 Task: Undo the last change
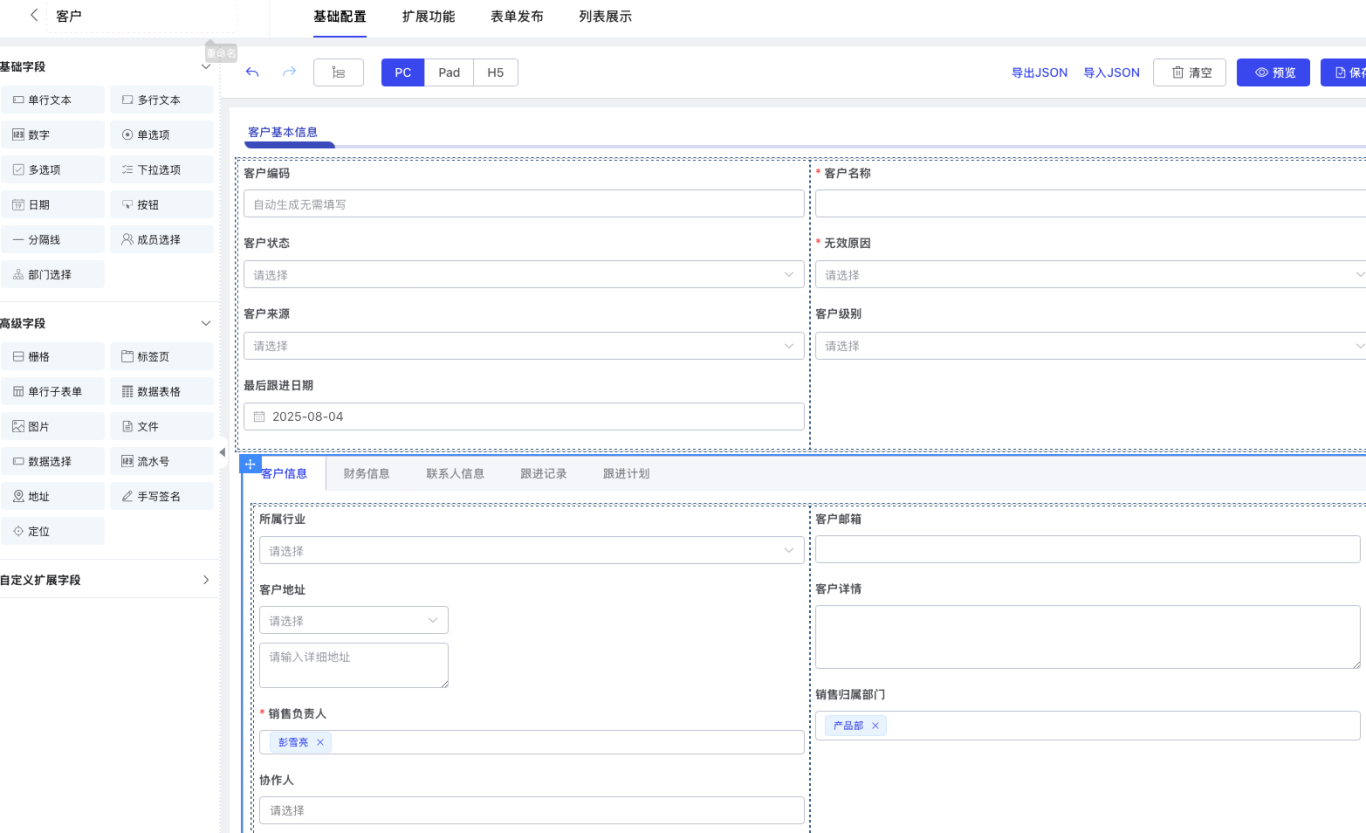click(x=252, y=72)
